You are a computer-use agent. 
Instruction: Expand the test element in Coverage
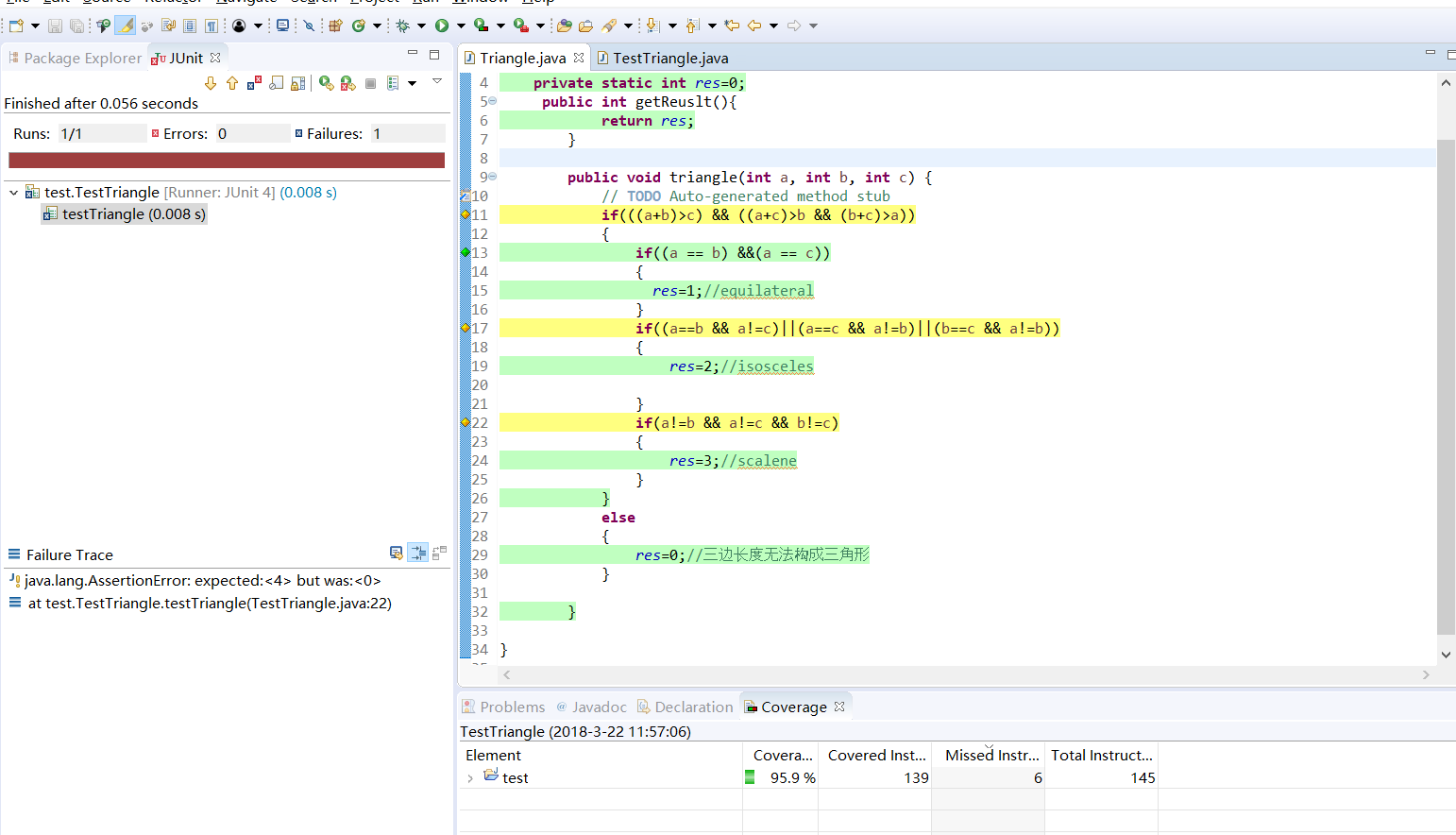click(x=470, y=778)
